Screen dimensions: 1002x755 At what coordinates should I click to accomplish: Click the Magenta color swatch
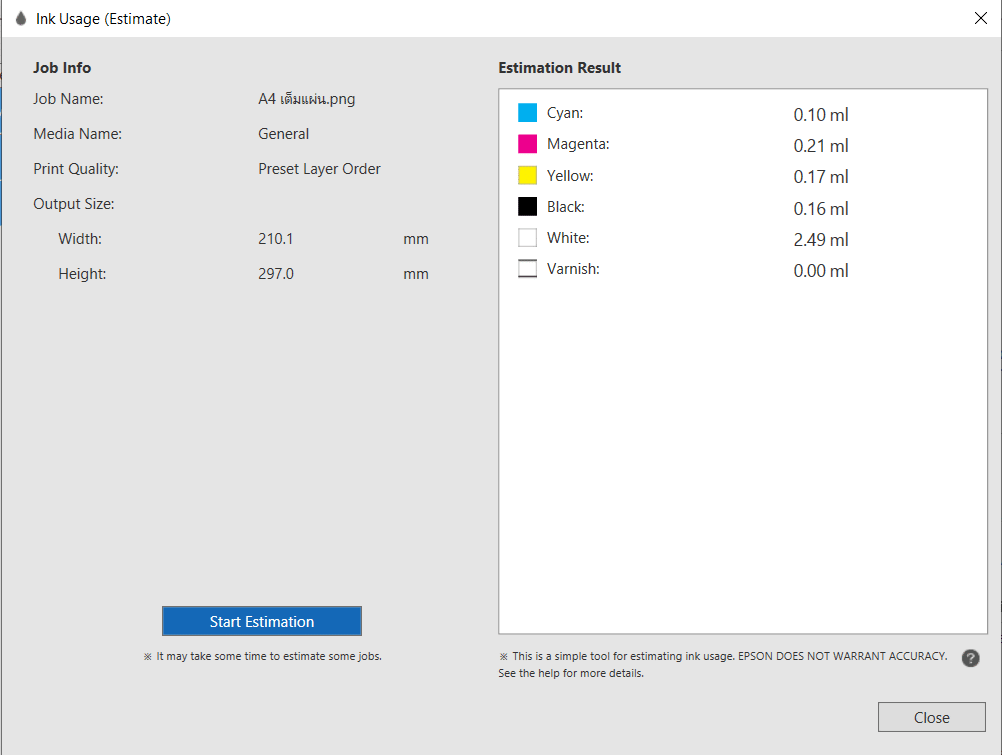pos(528,144)
